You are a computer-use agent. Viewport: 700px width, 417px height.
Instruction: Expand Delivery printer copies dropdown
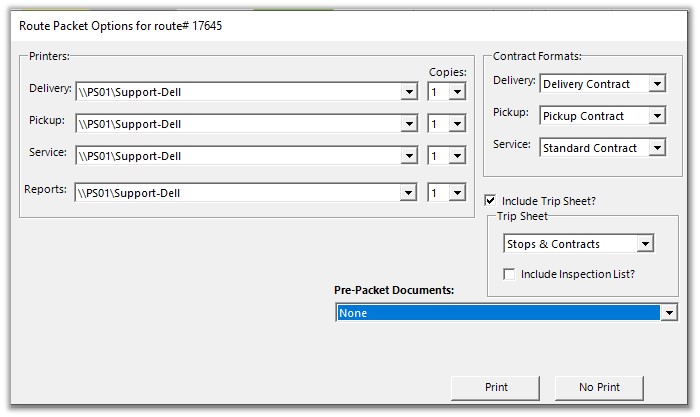tap(457, 92)
